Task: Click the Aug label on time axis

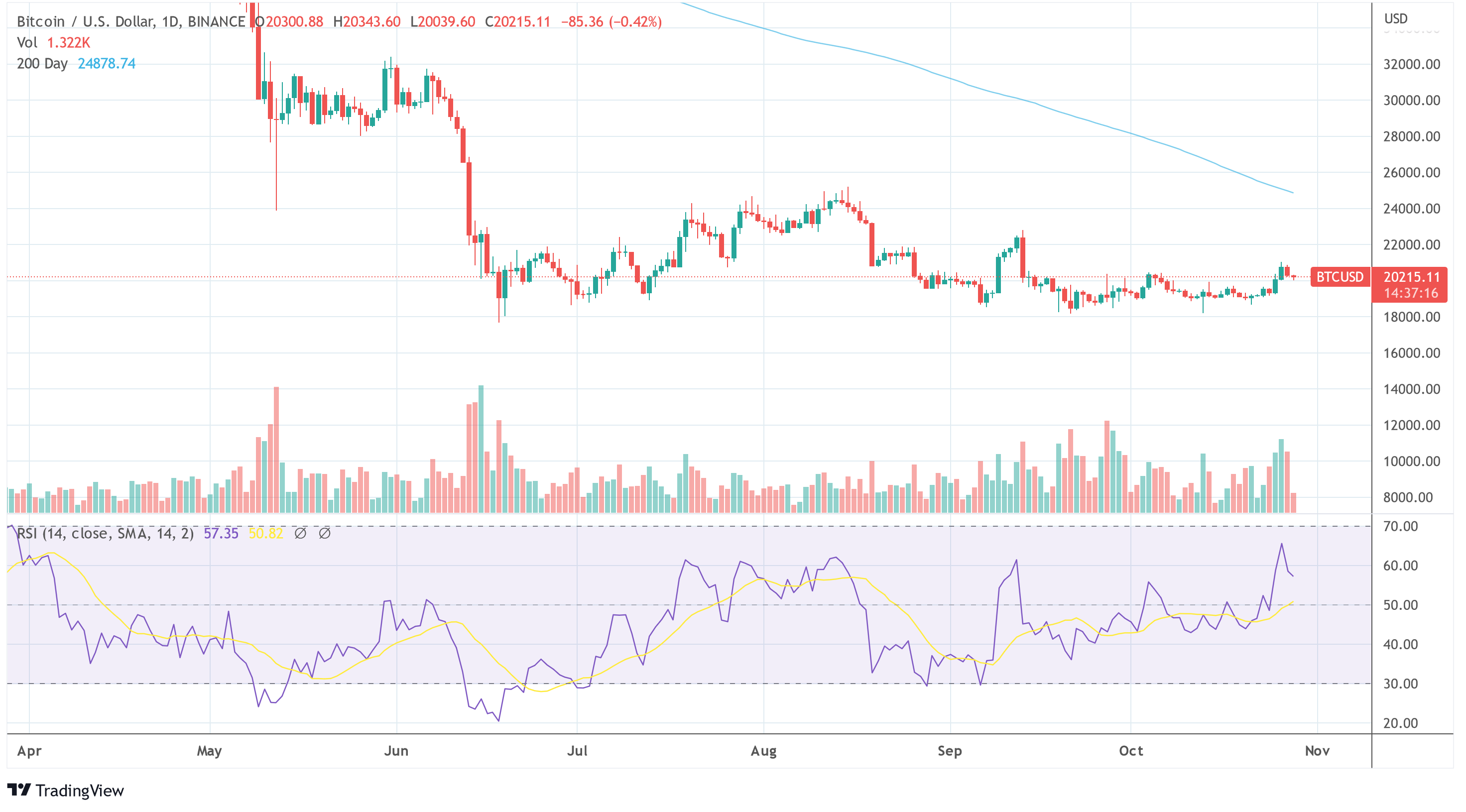Action: coord(763,751)
